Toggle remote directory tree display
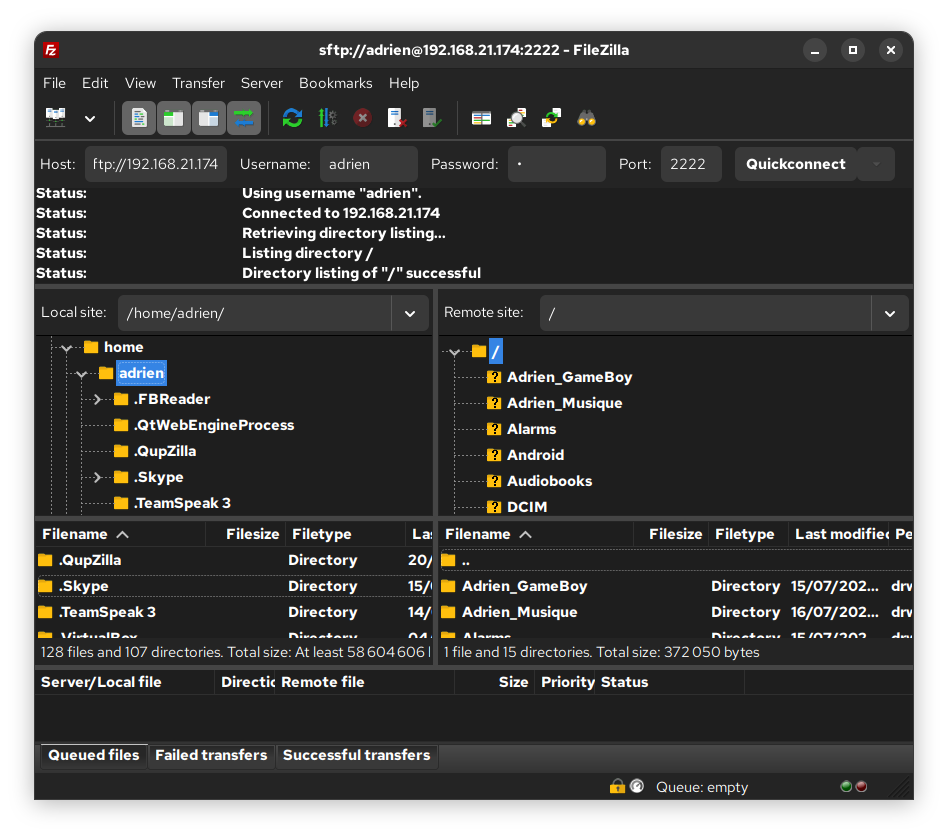Viewport: 948px width, 837px height. click(x=209, y=118)
